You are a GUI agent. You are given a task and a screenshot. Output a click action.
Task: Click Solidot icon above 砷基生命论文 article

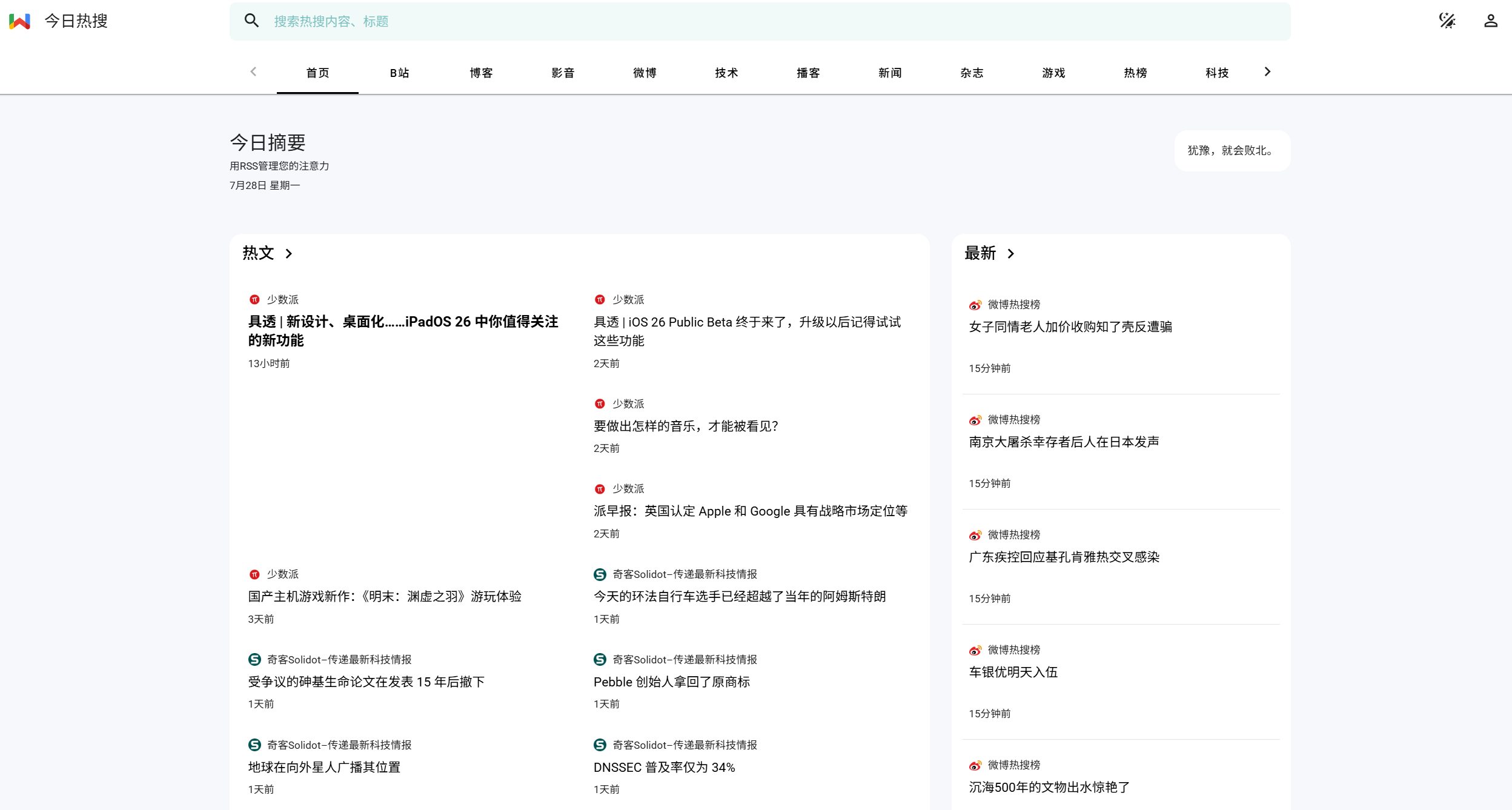click(254, 660)
